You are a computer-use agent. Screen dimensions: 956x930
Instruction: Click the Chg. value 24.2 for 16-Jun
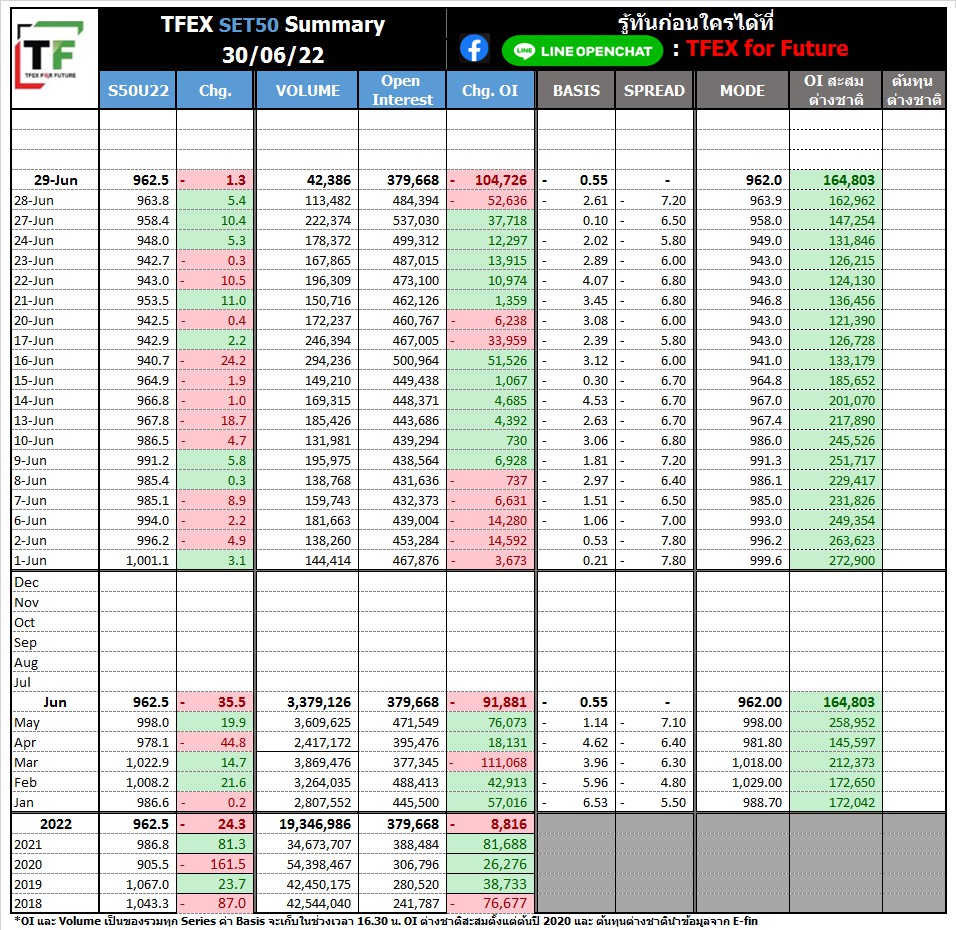(234, 360)
